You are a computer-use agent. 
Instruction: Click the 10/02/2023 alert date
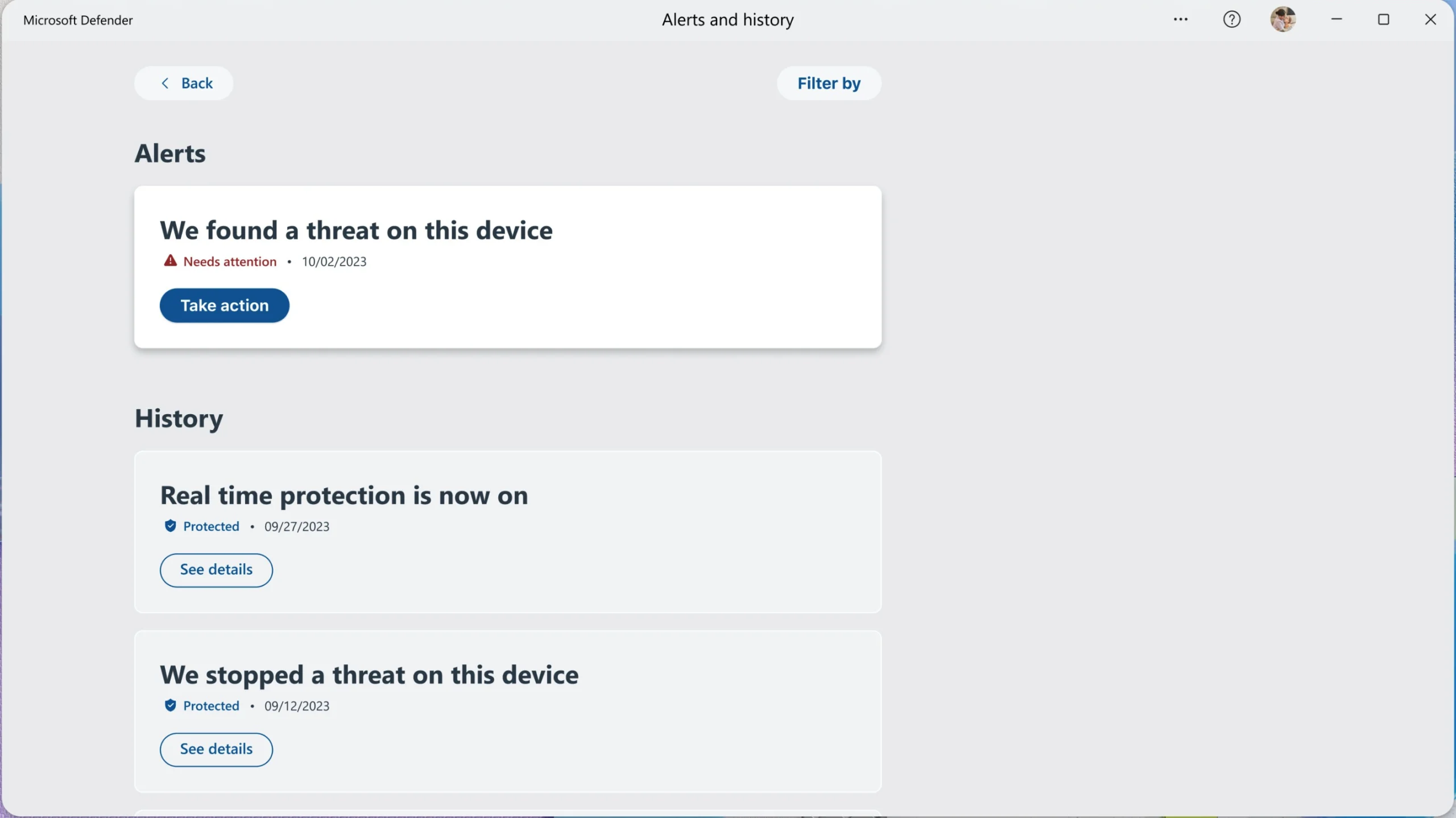(x=334, y=261)
